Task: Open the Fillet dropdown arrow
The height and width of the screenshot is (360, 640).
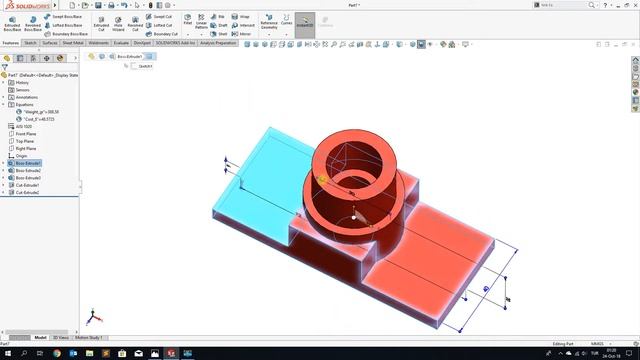Action: [x=188, y=35]
